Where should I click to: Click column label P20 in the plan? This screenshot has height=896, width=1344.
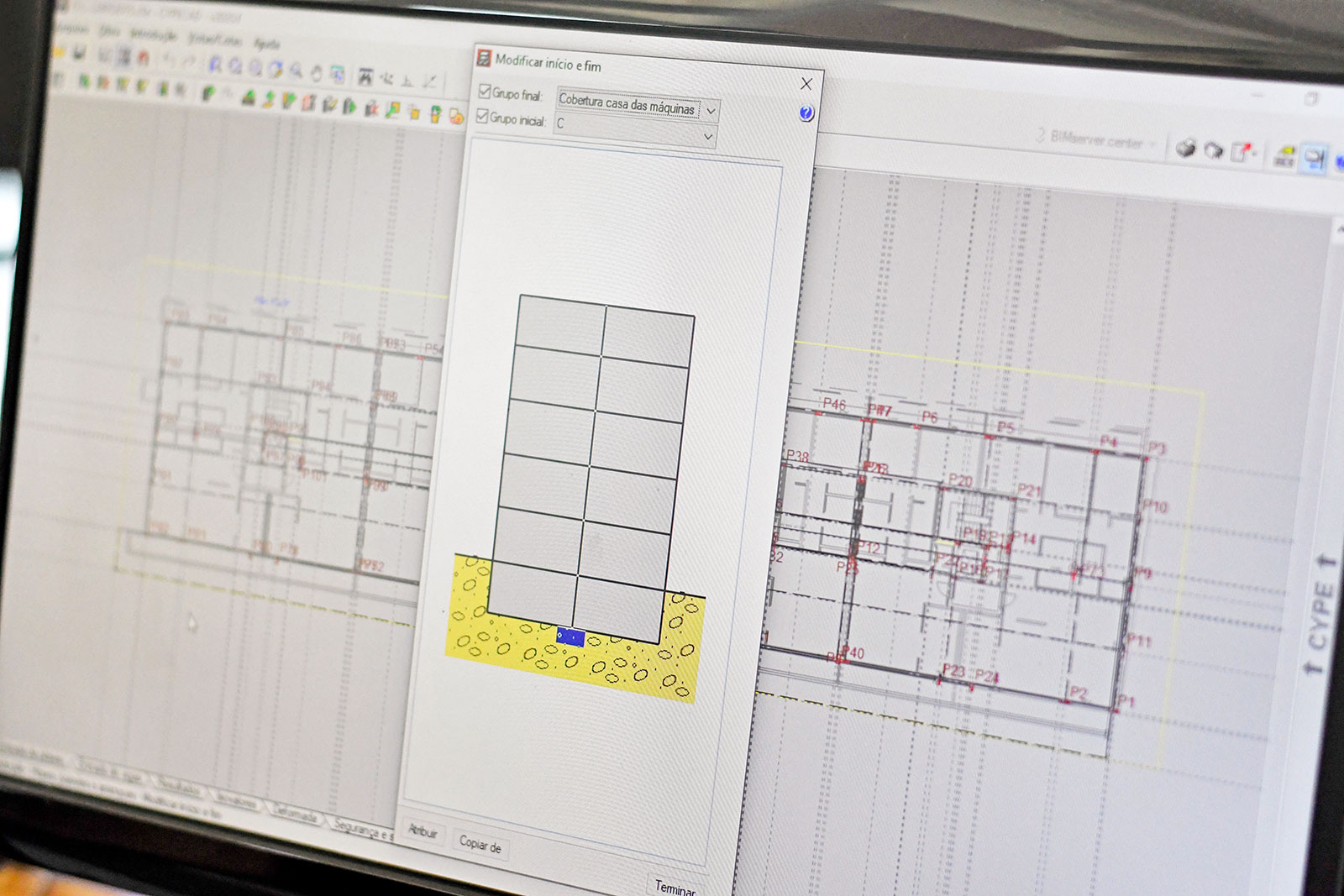(960, 480)
